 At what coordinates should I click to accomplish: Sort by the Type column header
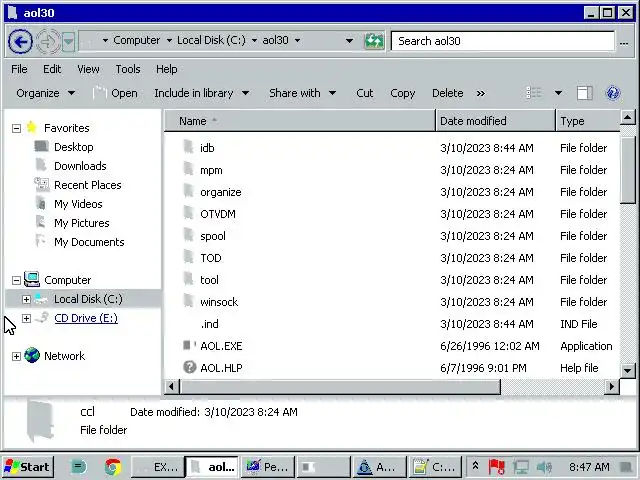pyautogui.click(x=588, y=121)
